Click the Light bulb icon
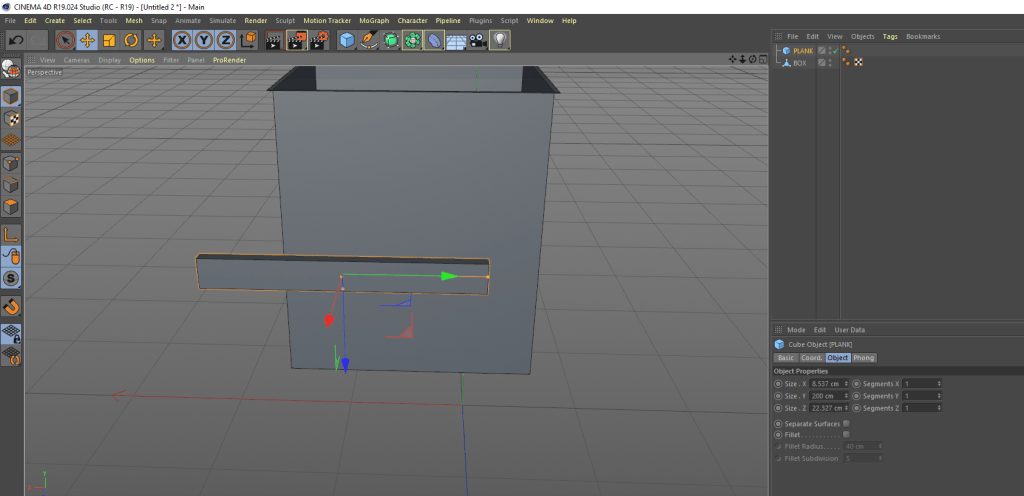This screenshot has width=1024, height=496. coord(499,40)
